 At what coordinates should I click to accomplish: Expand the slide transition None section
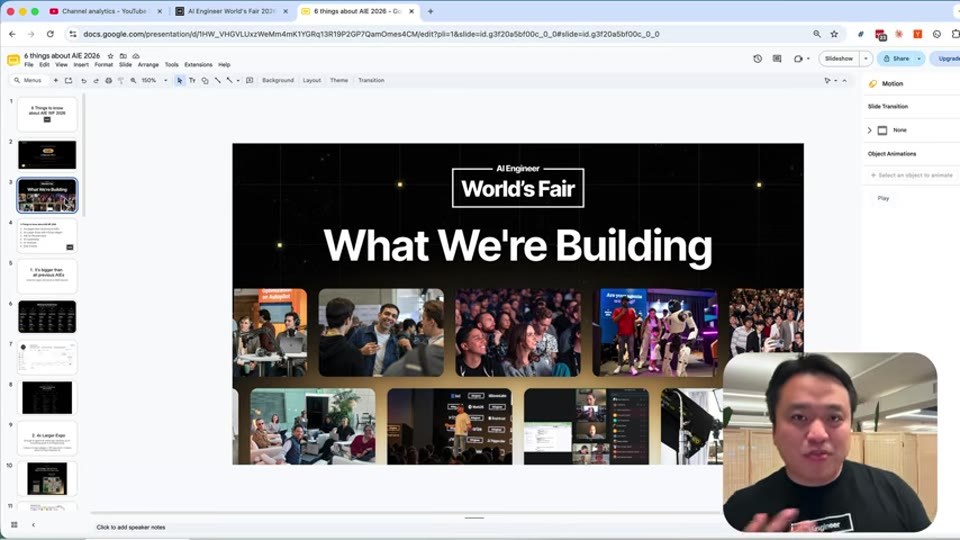(x=869, y=130)
